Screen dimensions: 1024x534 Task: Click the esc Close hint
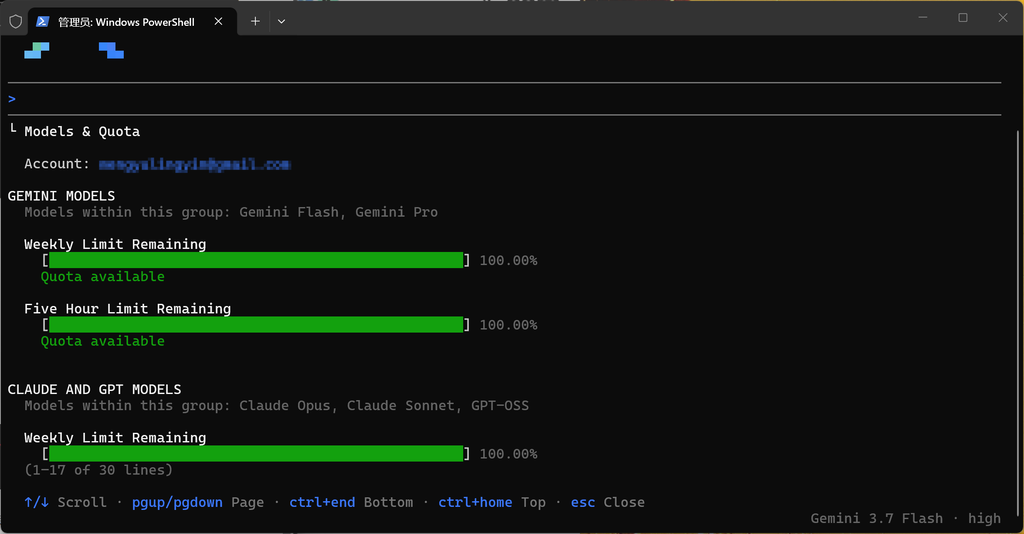(607, 502)
